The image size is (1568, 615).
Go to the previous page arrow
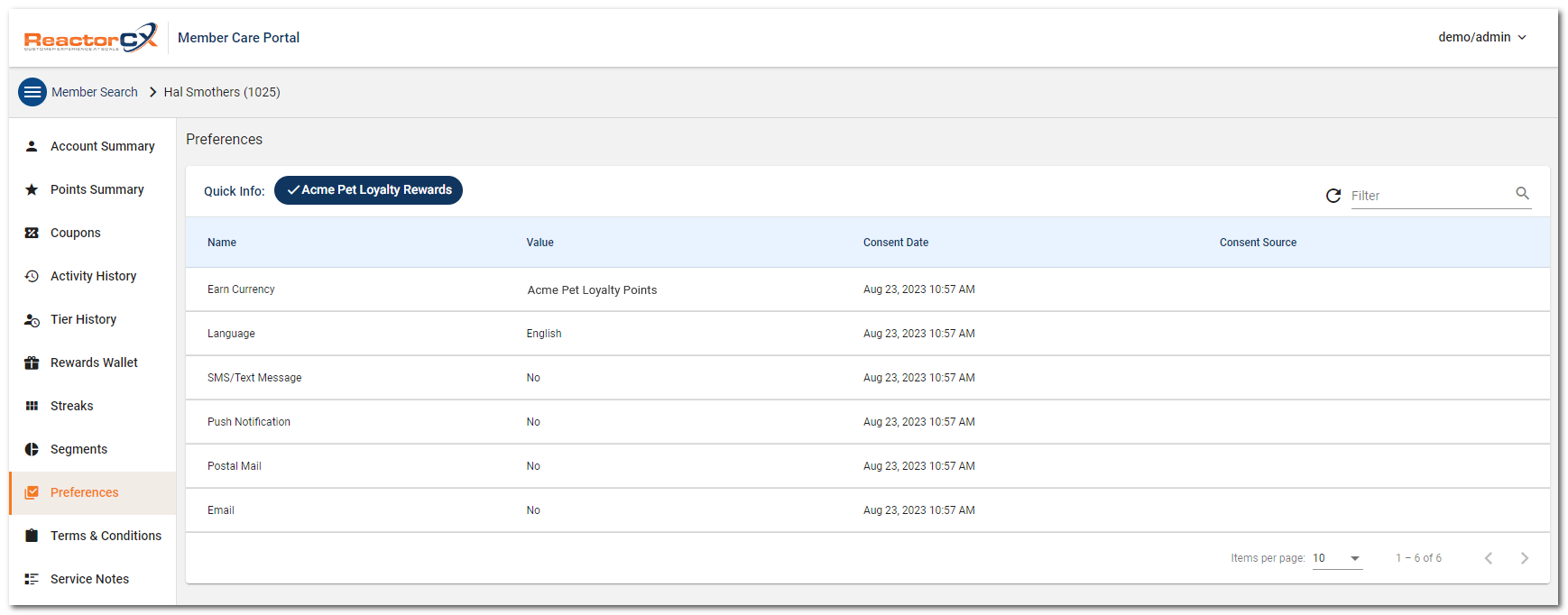pyautogui.click(x=1489, y=558)
